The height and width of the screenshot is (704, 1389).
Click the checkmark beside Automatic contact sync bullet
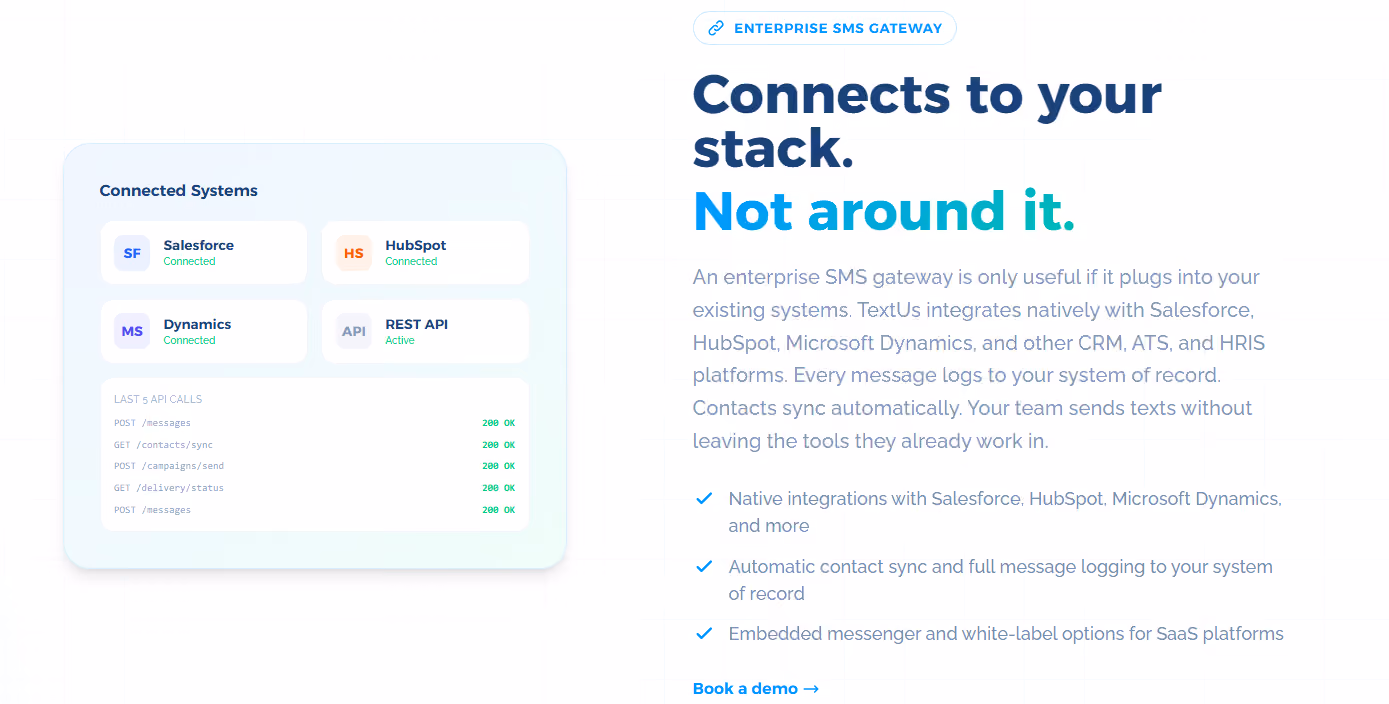pyautogui.click(x=704, y=566)
